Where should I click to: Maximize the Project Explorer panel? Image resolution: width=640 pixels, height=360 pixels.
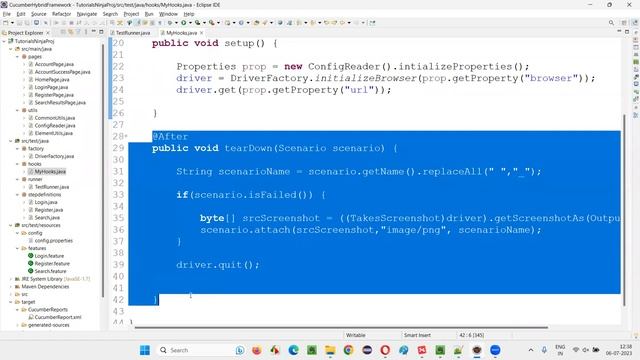(x=101, y=32)
